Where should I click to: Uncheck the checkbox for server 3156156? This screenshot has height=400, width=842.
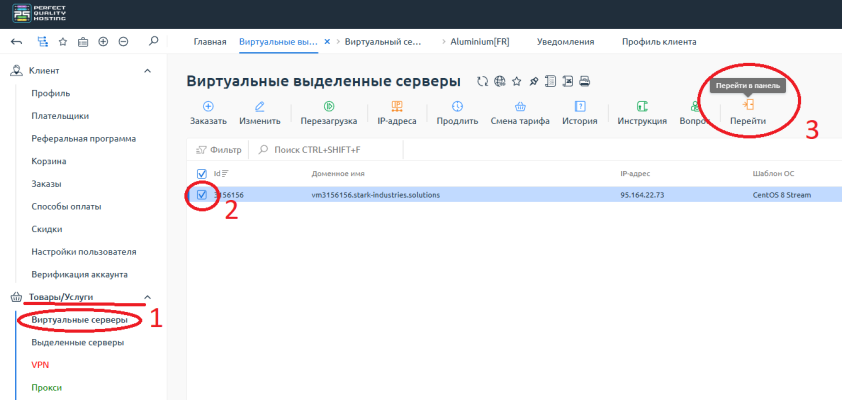(x=202, y=195)
